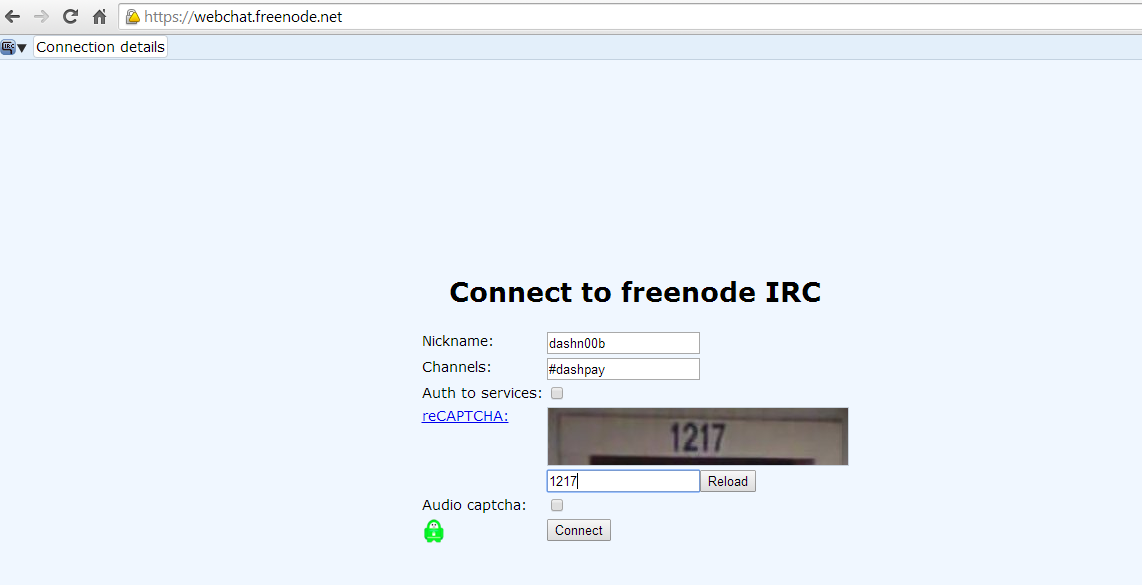Focus the Nickname field containing dashn00b
1142x585 pixels.
pyautogui.click(x=623, y=343)
